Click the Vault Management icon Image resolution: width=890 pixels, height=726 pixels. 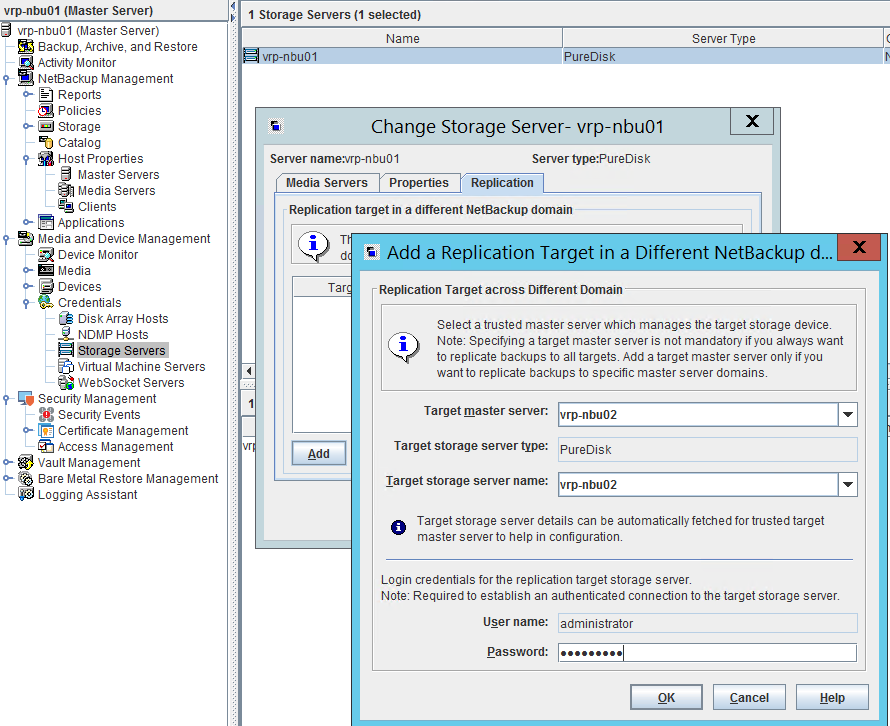coord(26,463)
